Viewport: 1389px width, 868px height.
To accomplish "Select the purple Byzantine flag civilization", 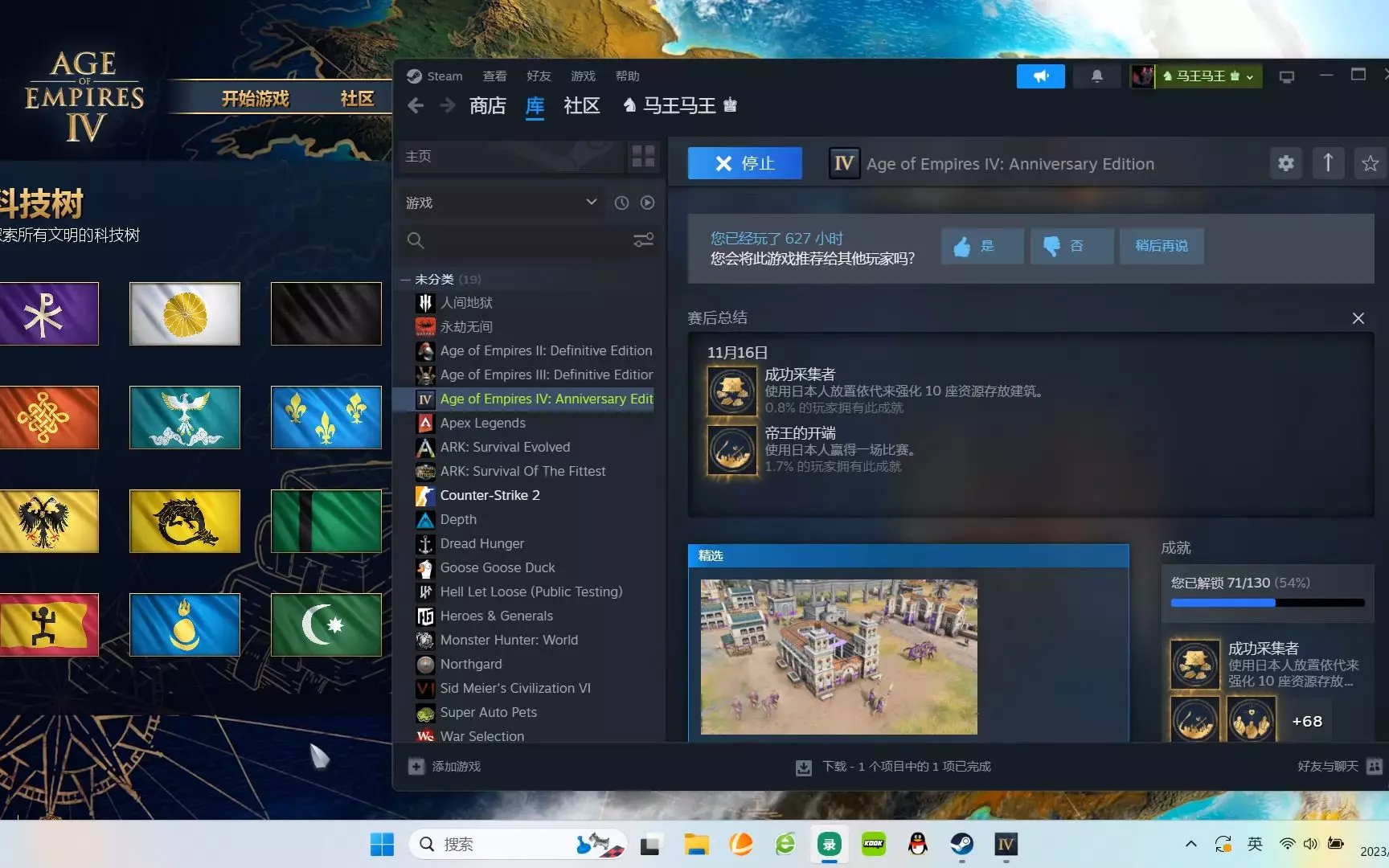I will tap(49, 313).
